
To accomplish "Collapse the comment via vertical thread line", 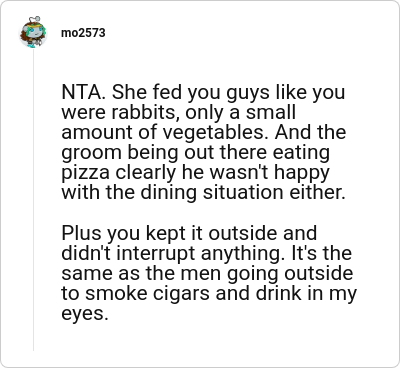I will pos(33,200).
